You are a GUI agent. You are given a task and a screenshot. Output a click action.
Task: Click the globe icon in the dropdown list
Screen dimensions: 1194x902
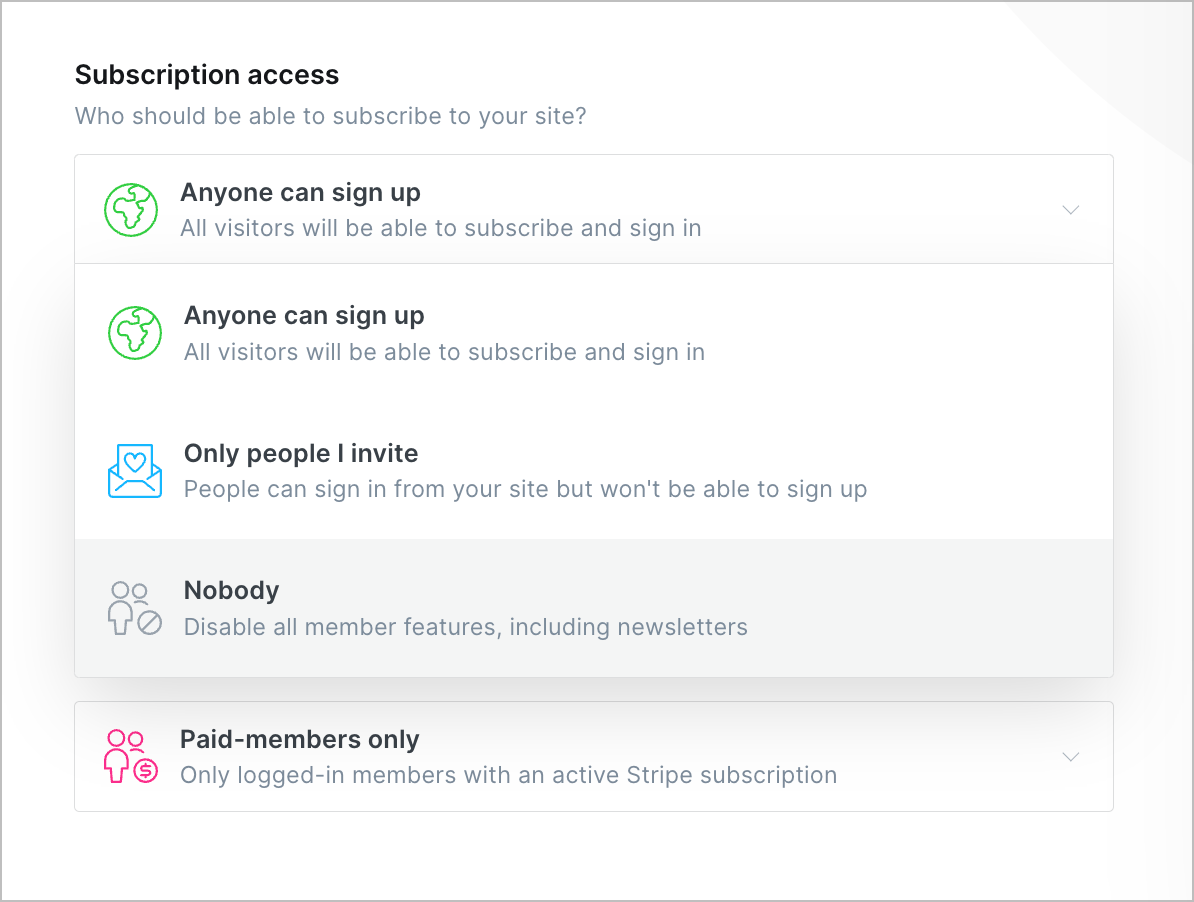click(x=135, y=333)
